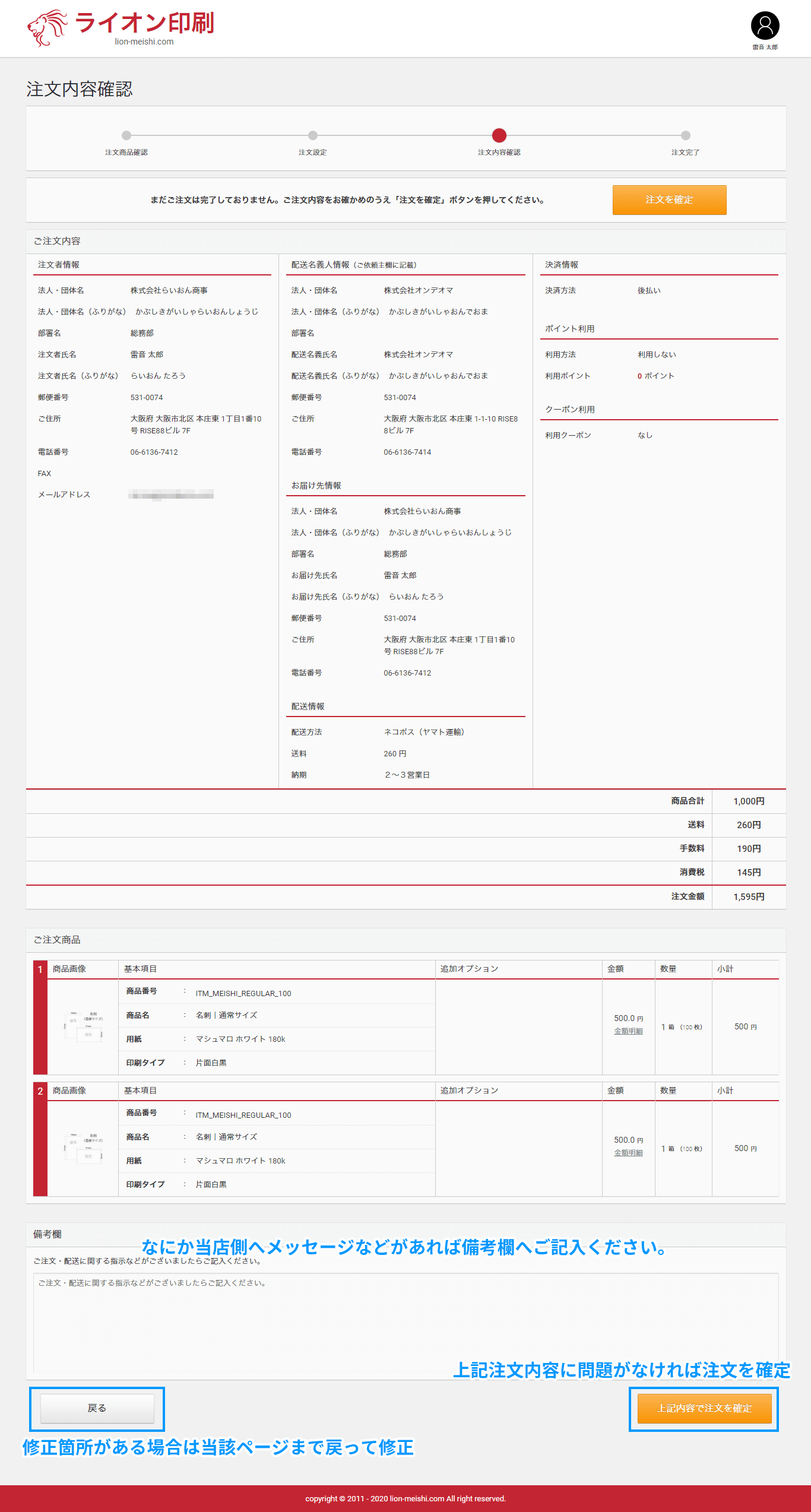
Task: Click the 500 円 subtotal for item 1
Action: [x=745, y=1026]
